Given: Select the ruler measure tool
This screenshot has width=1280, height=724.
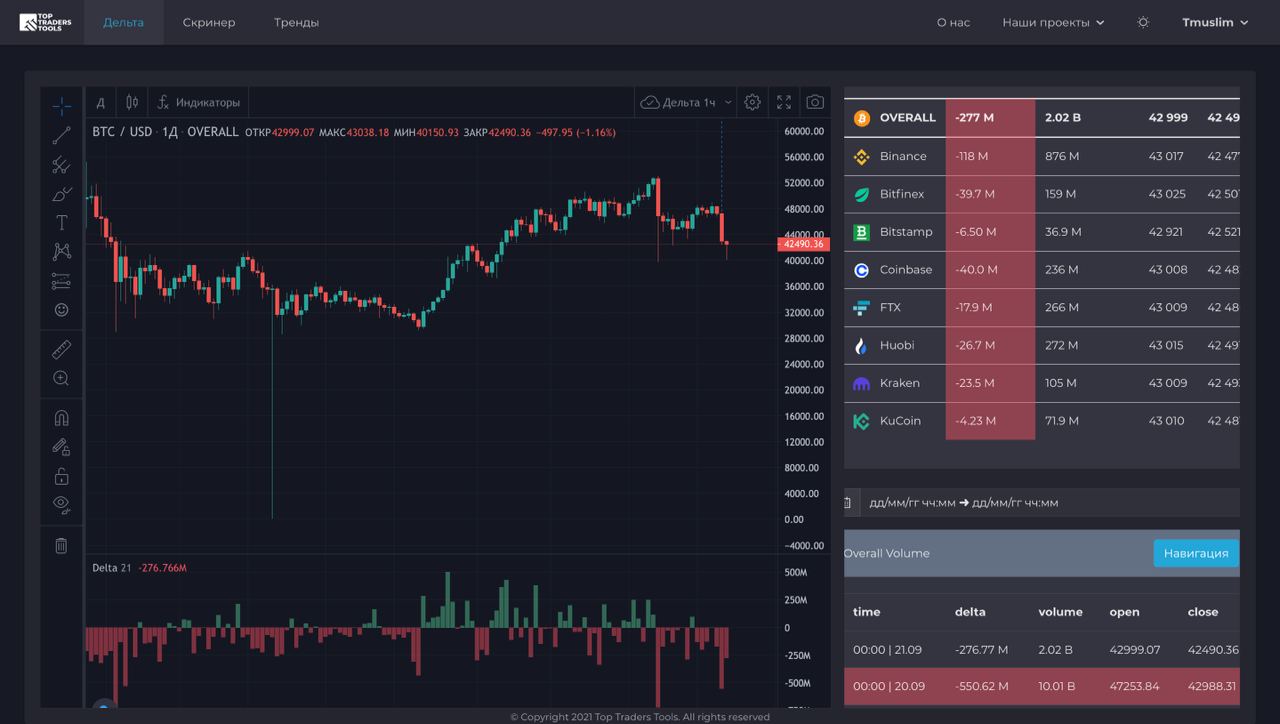Looking at the screenshot, I should coord(61,349).
